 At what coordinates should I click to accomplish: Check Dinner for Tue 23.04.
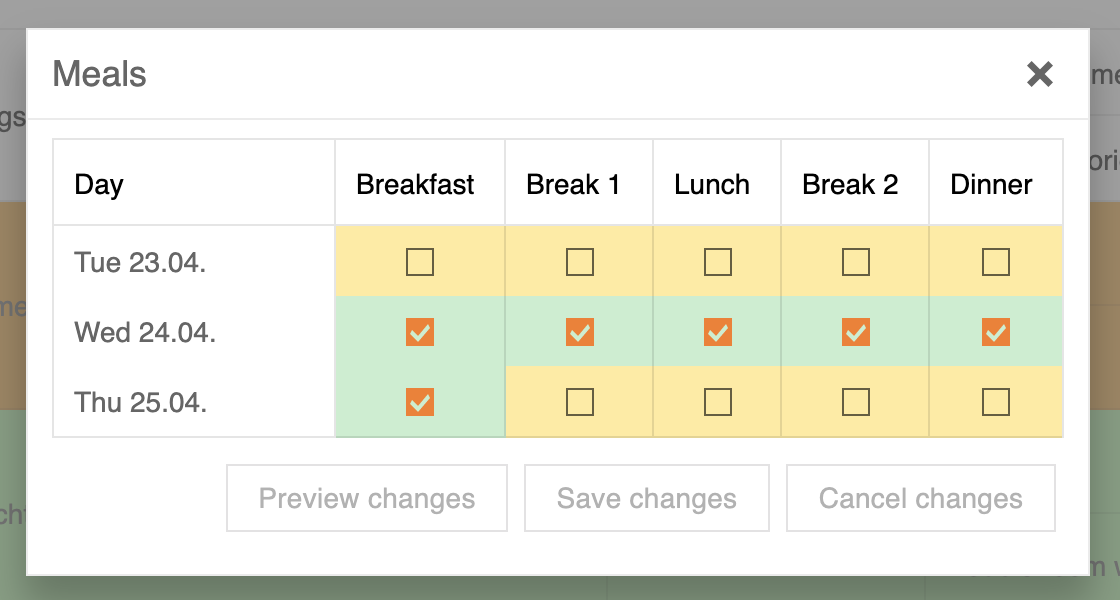click(x=996, y=262)
